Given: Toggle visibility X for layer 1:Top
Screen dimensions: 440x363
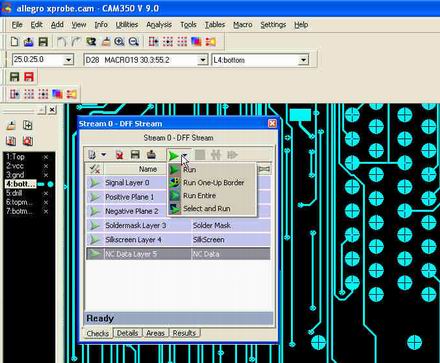Looking at the screenshot, I should (x=46, y=157).
